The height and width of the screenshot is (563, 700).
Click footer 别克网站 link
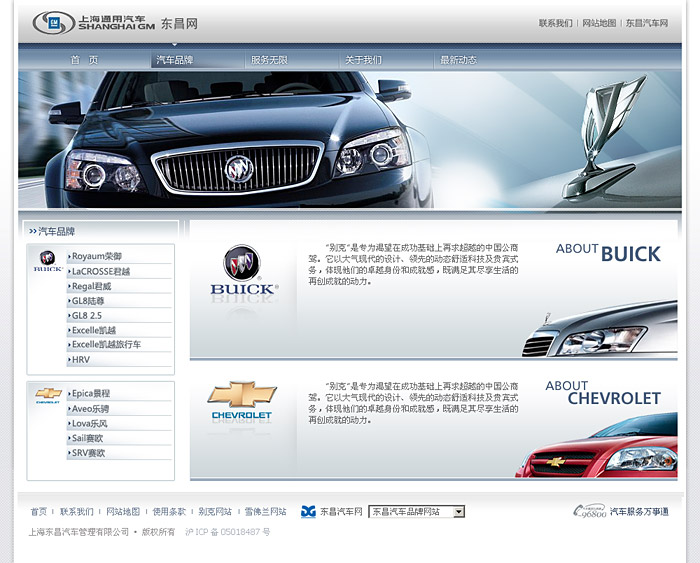tap(215, 512)
